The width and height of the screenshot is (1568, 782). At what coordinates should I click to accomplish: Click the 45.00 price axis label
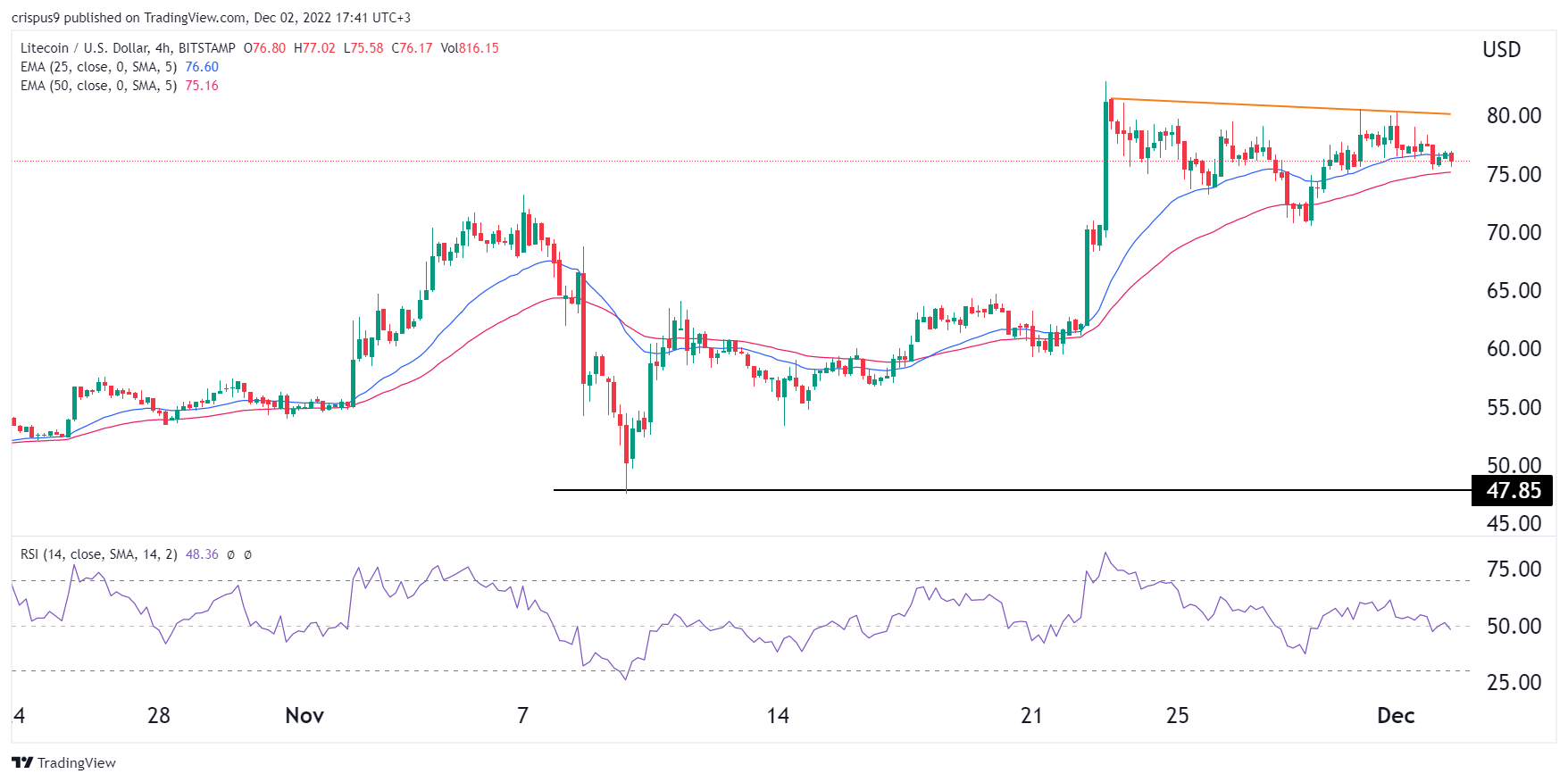(x=1514, y=523)
